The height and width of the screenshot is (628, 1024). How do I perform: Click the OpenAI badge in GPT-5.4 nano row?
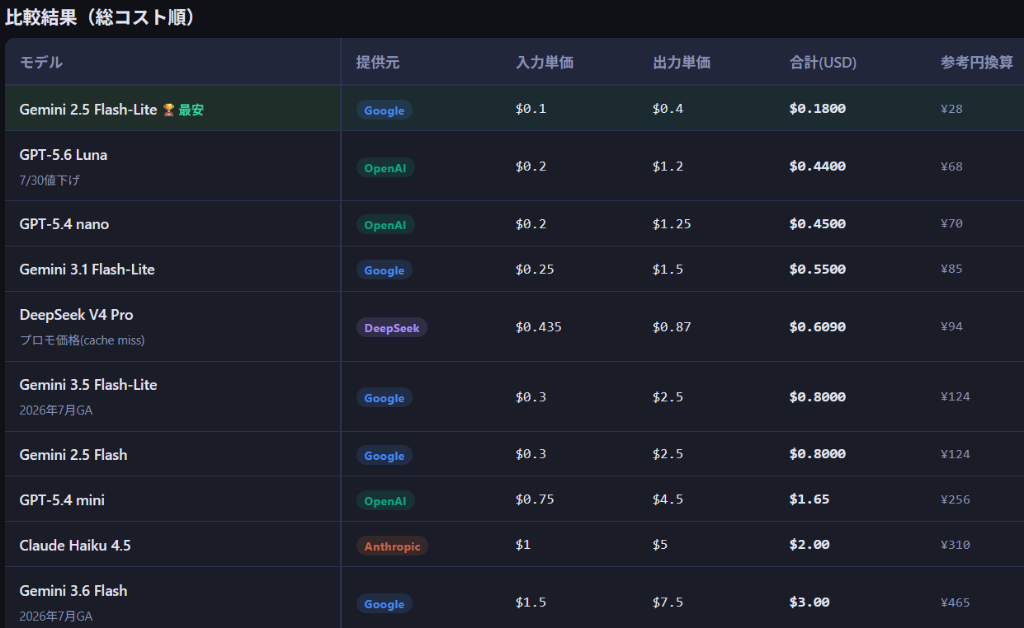pos(385,225)
